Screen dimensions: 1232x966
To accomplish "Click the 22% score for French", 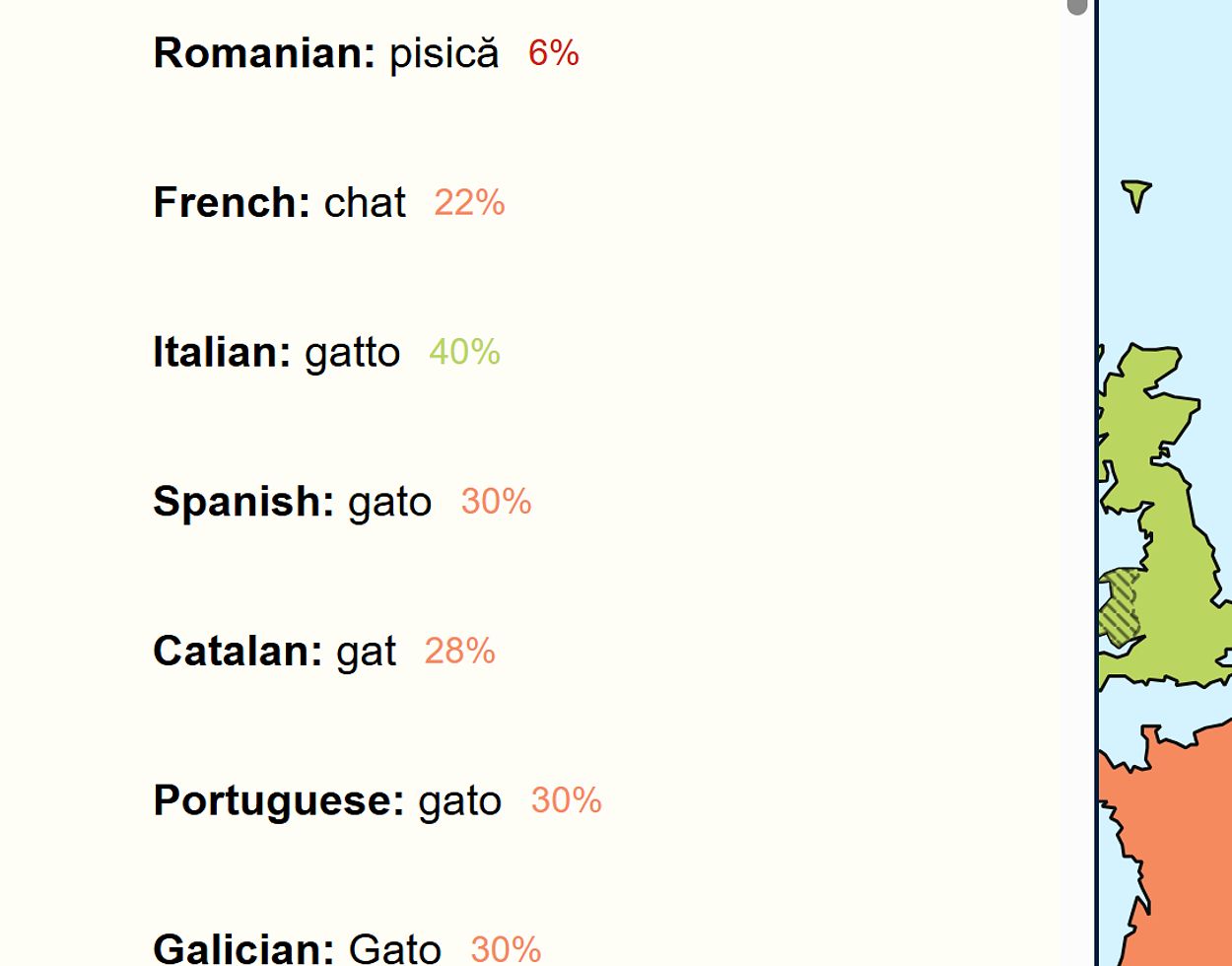I will 469,203.
